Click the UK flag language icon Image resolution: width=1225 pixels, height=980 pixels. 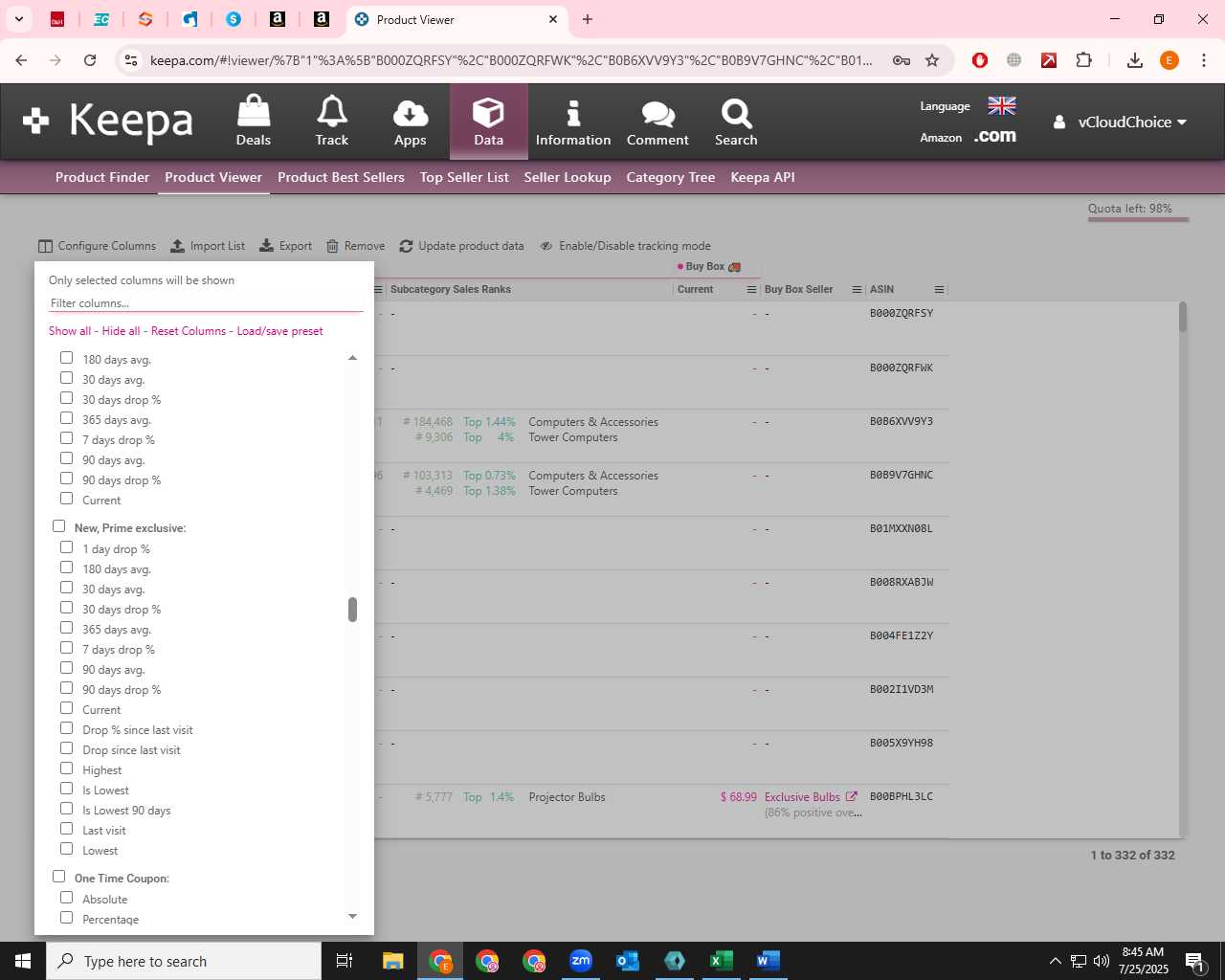[1002, 105]
